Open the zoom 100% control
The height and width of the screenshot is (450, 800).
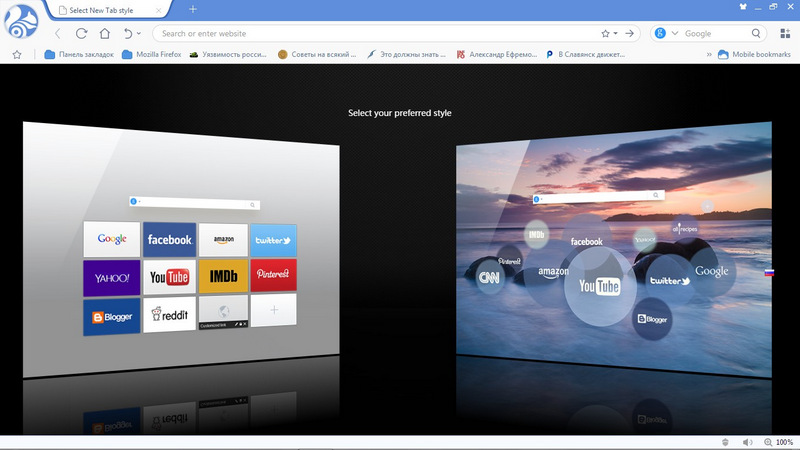pos(779,442)
